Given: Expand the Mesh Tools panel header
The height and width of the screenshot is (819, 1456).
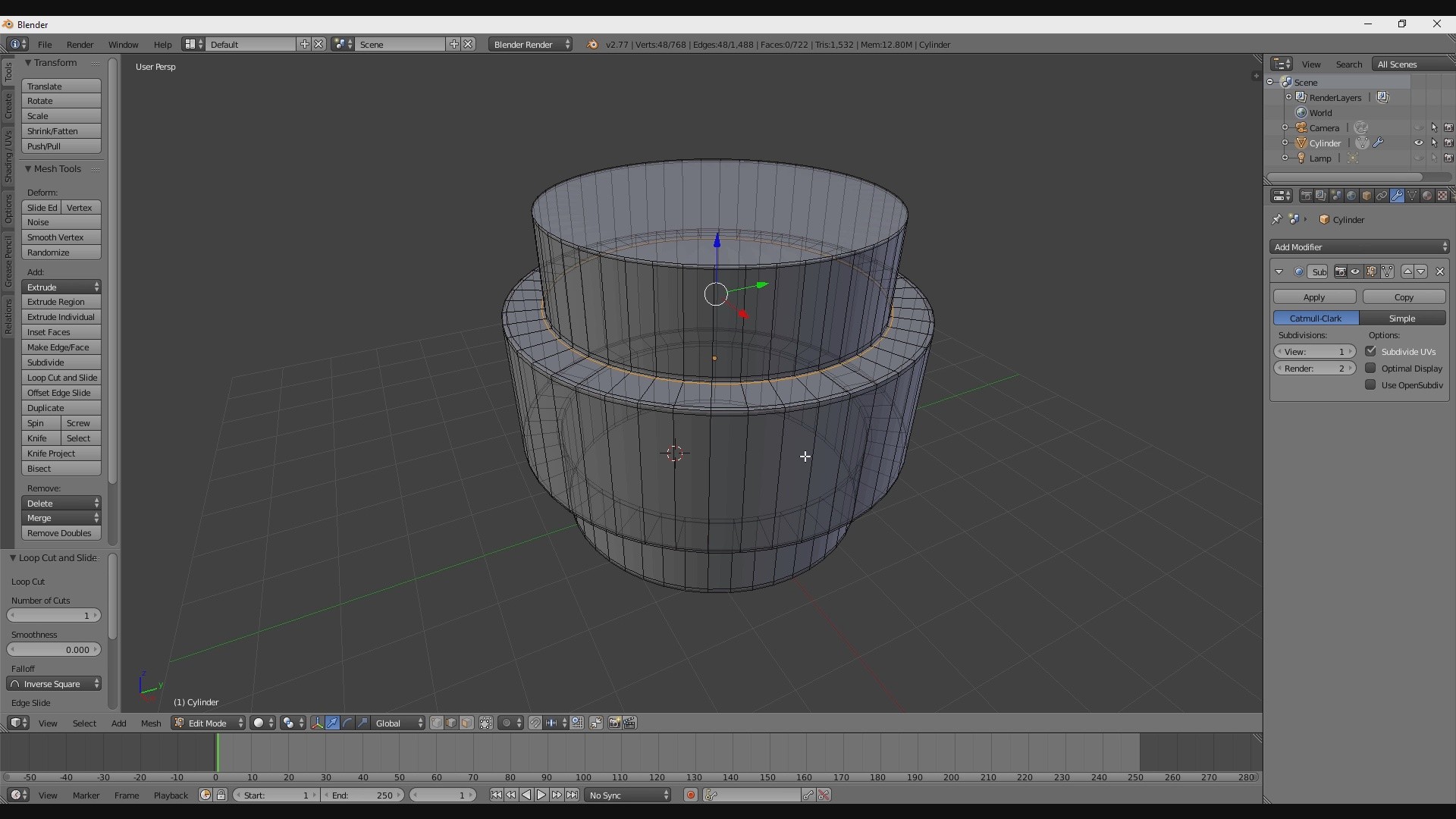Looking at the screenshot, I should coord(57,168).
